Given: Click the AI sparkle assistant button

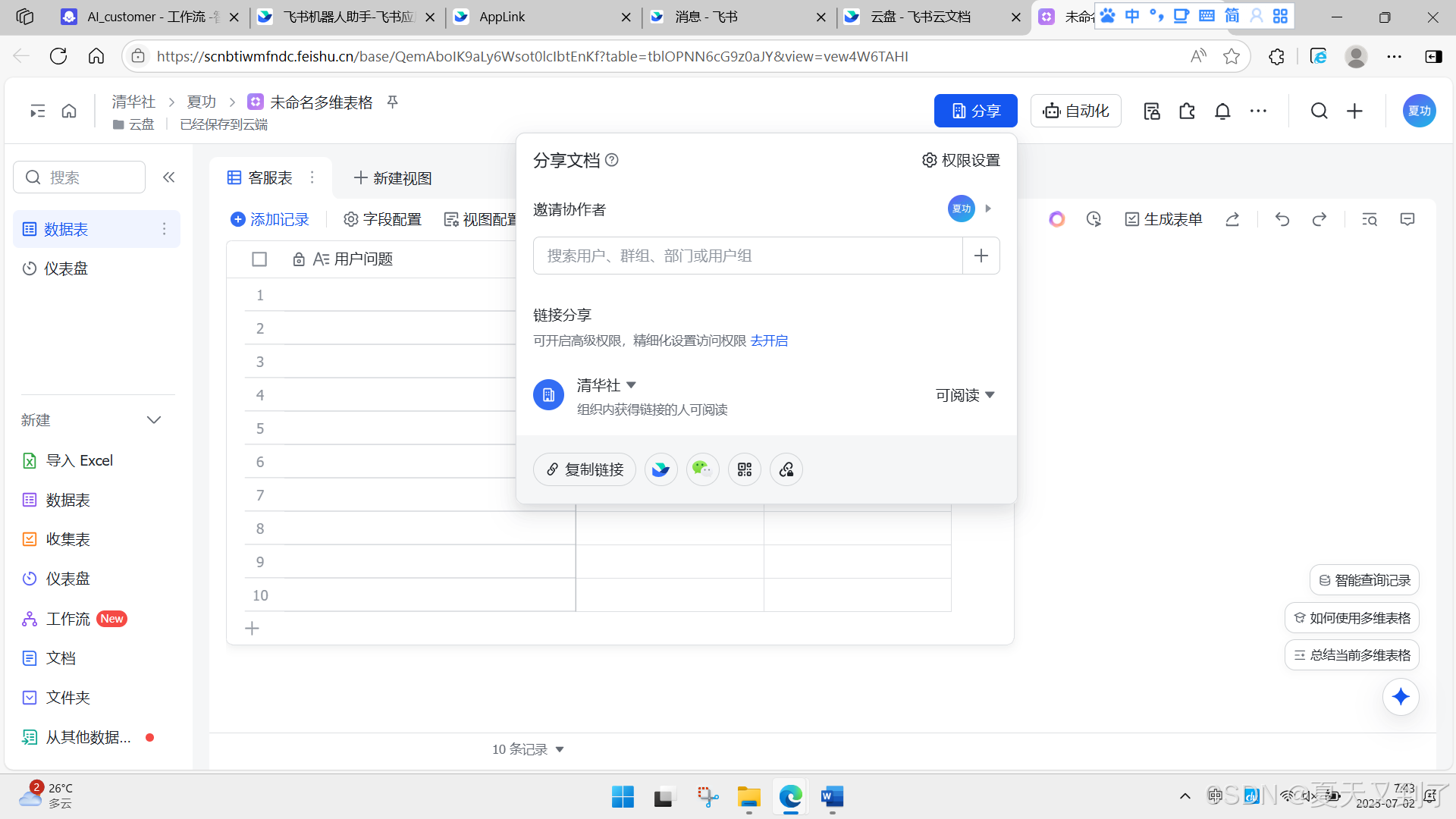Looking at the screenshot, I should point(1400,696).
